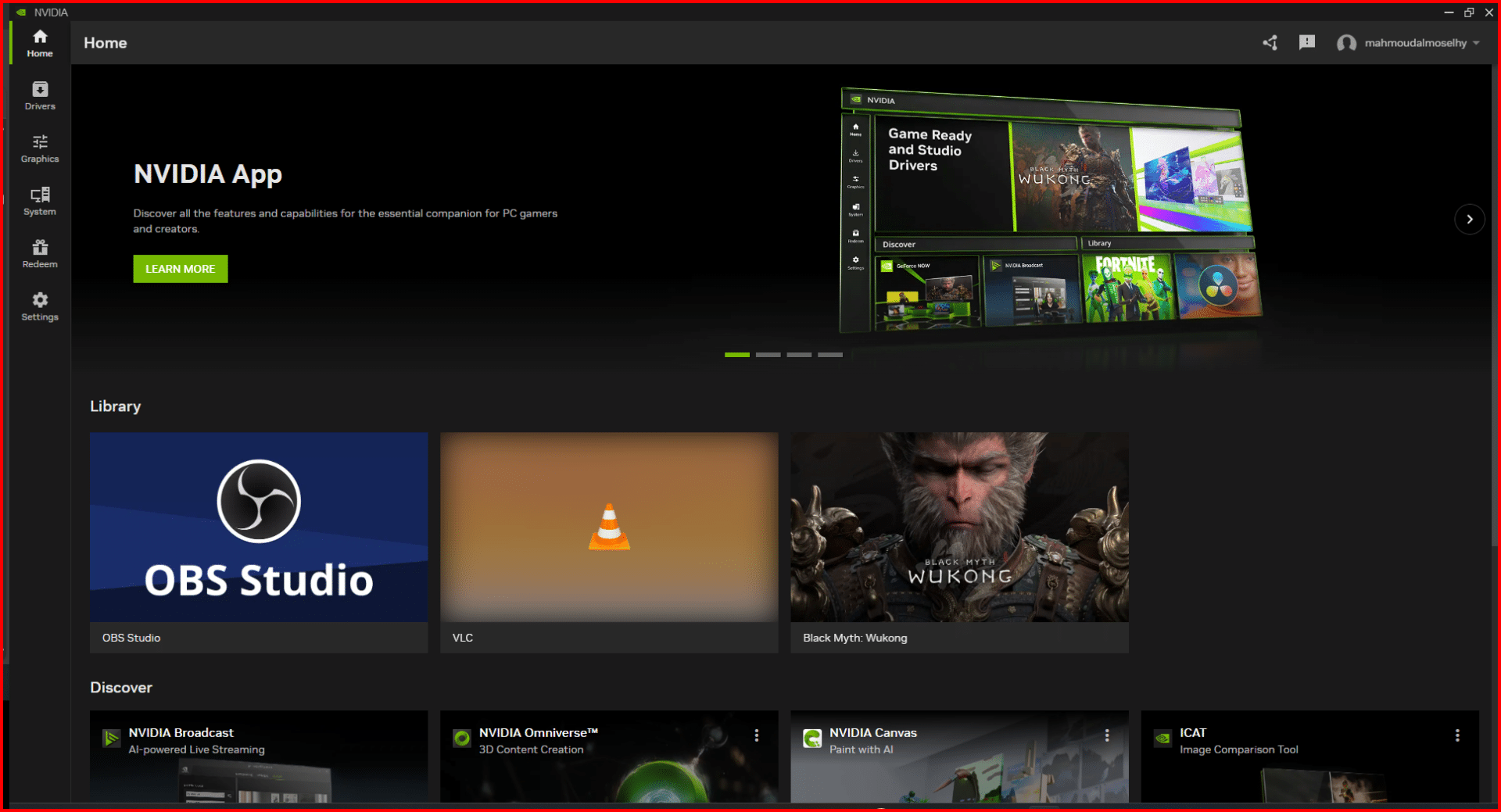1501x812 pixels.
Task: Click the 3D Content Creation subtitle
Action: 532,749
